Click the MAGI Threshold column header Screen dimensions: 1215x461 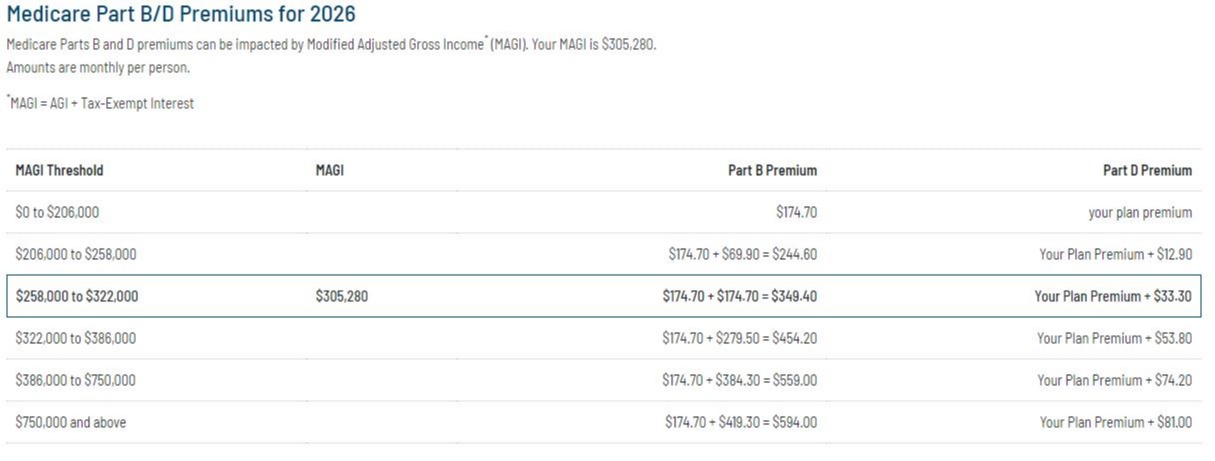click(59, 170)
